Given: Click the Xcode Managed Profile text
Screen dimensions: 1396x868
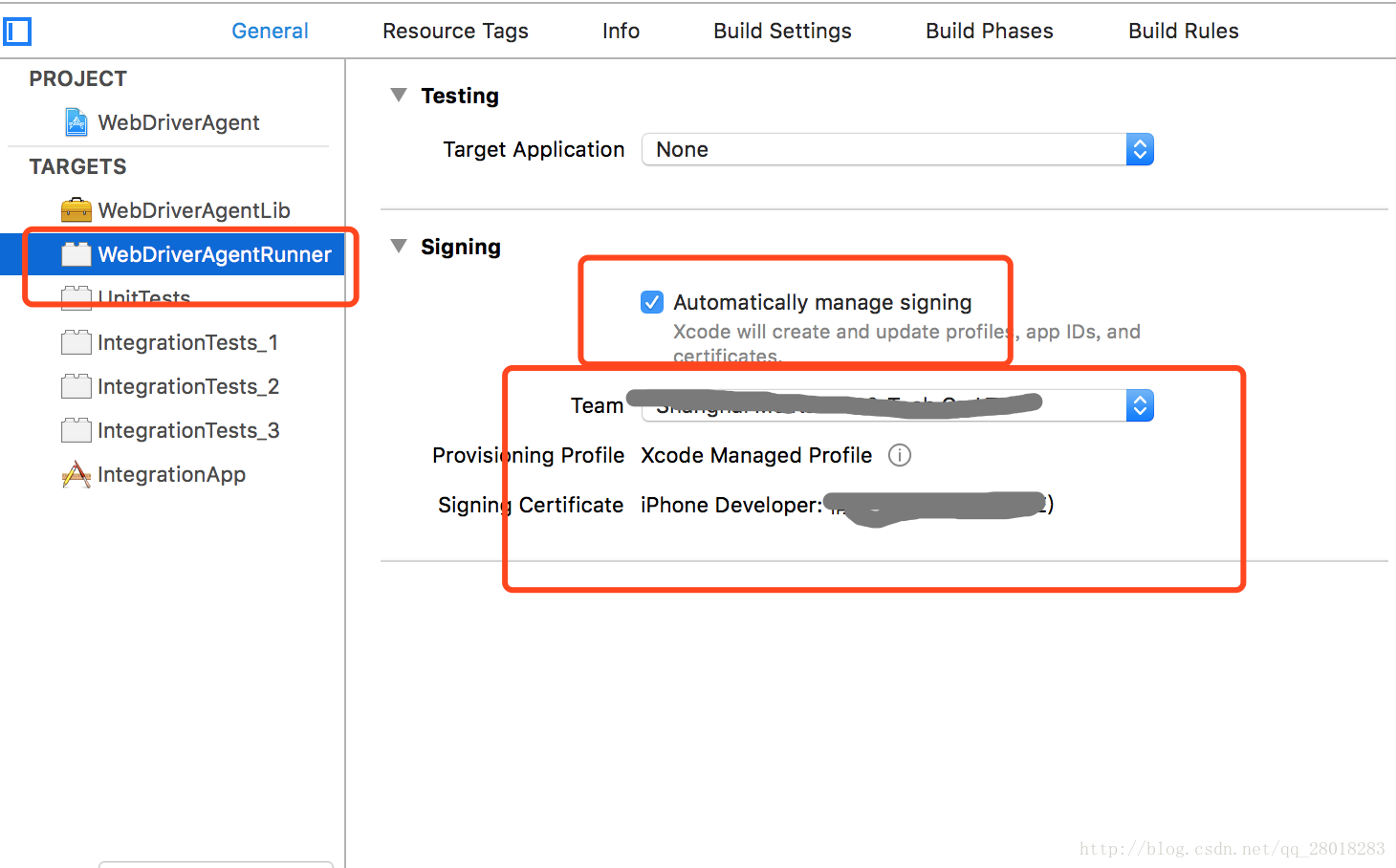Looking at the screenshot, I should point(756,455).
